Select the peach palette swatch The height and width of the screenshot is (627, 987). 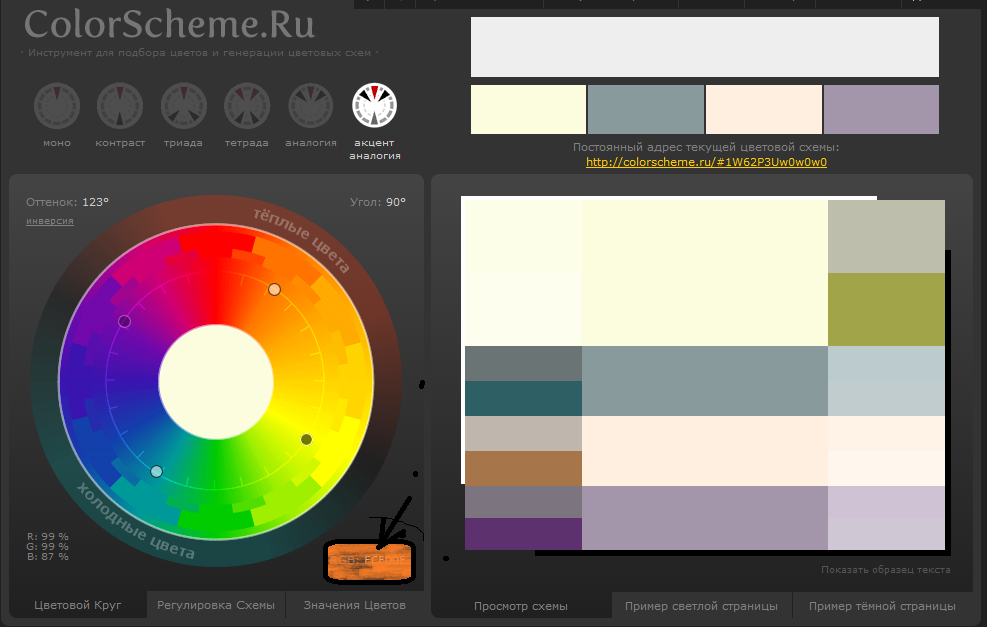(x=764, y=110)
